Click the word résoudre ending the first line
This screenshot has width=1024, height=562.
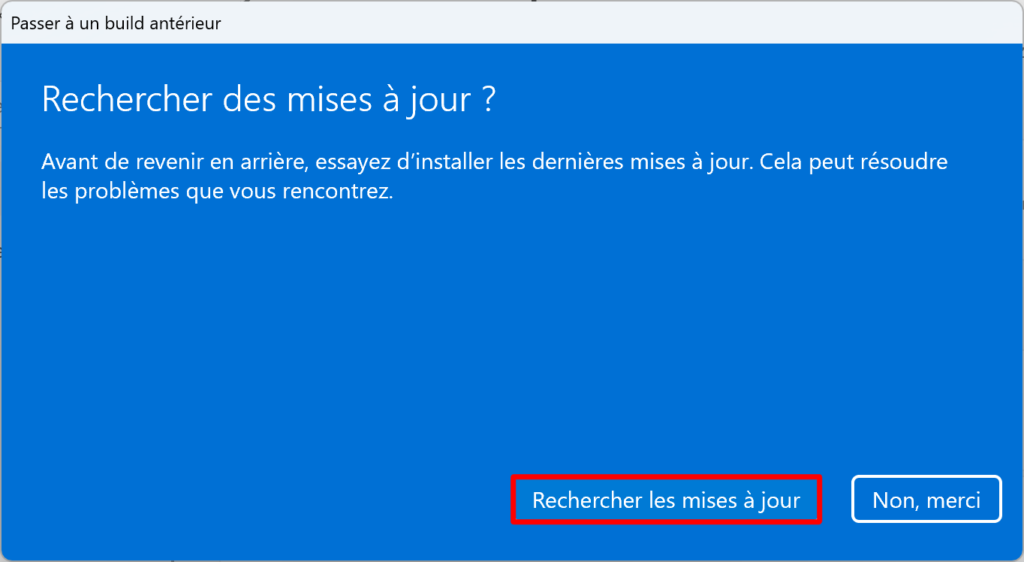(904, 161)
